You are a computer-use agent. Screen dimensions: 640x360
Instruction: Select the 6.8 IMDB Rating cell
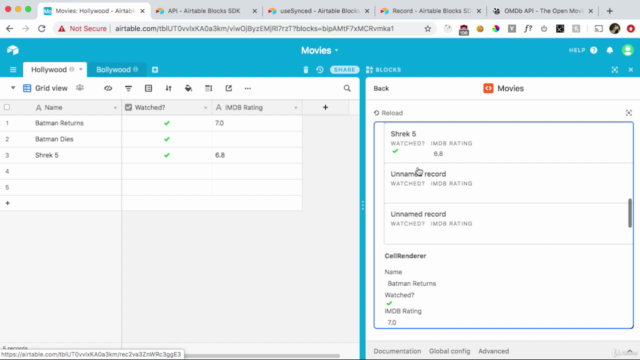click(257, 155)
